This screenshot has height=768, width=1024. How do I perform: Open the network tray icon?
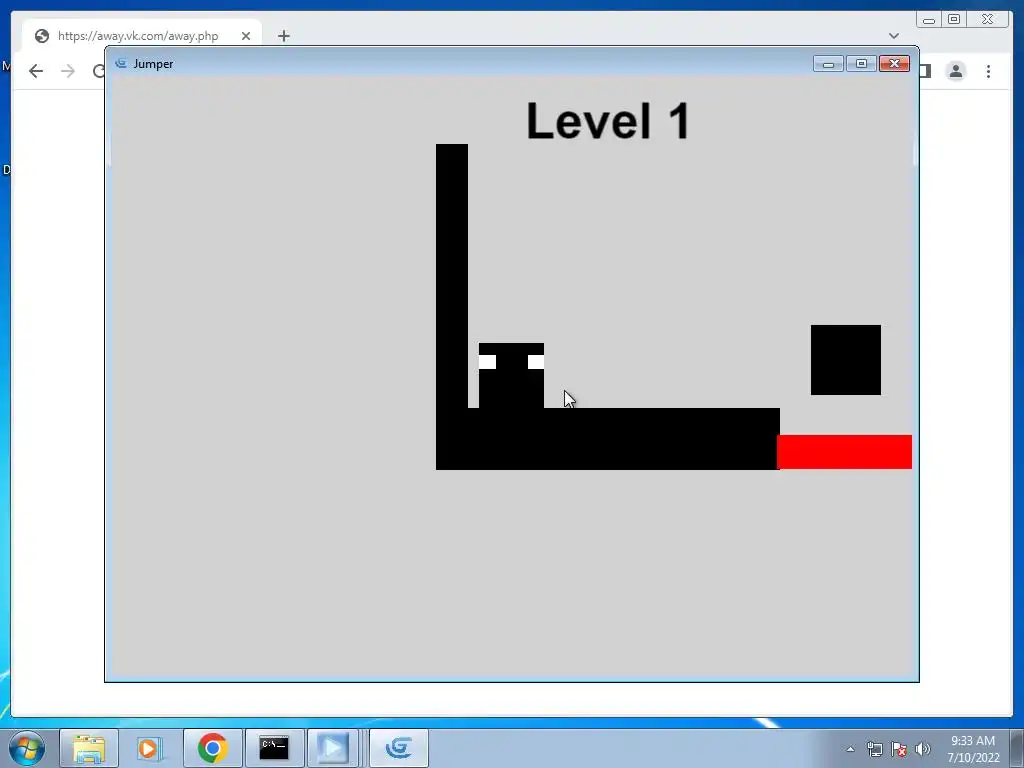tap(874, 749)
